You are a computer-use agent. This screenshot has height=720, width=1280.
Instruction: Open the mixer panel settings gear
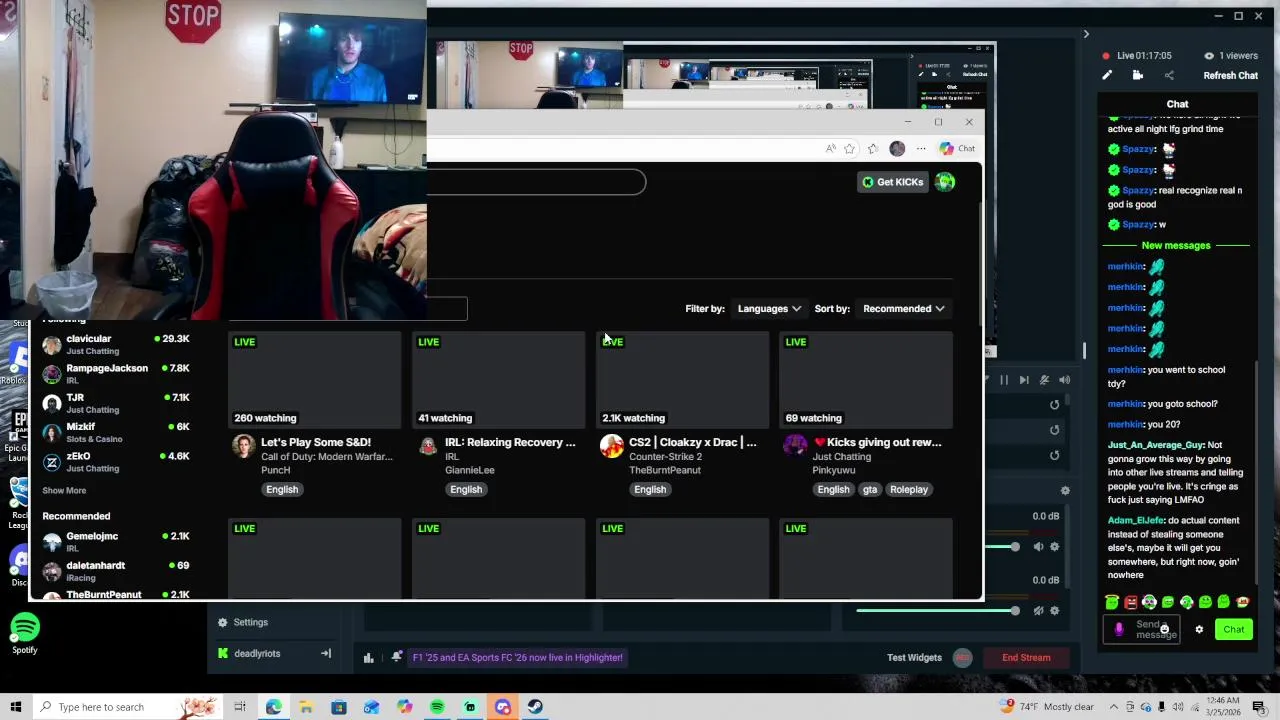pos(1065,490)
